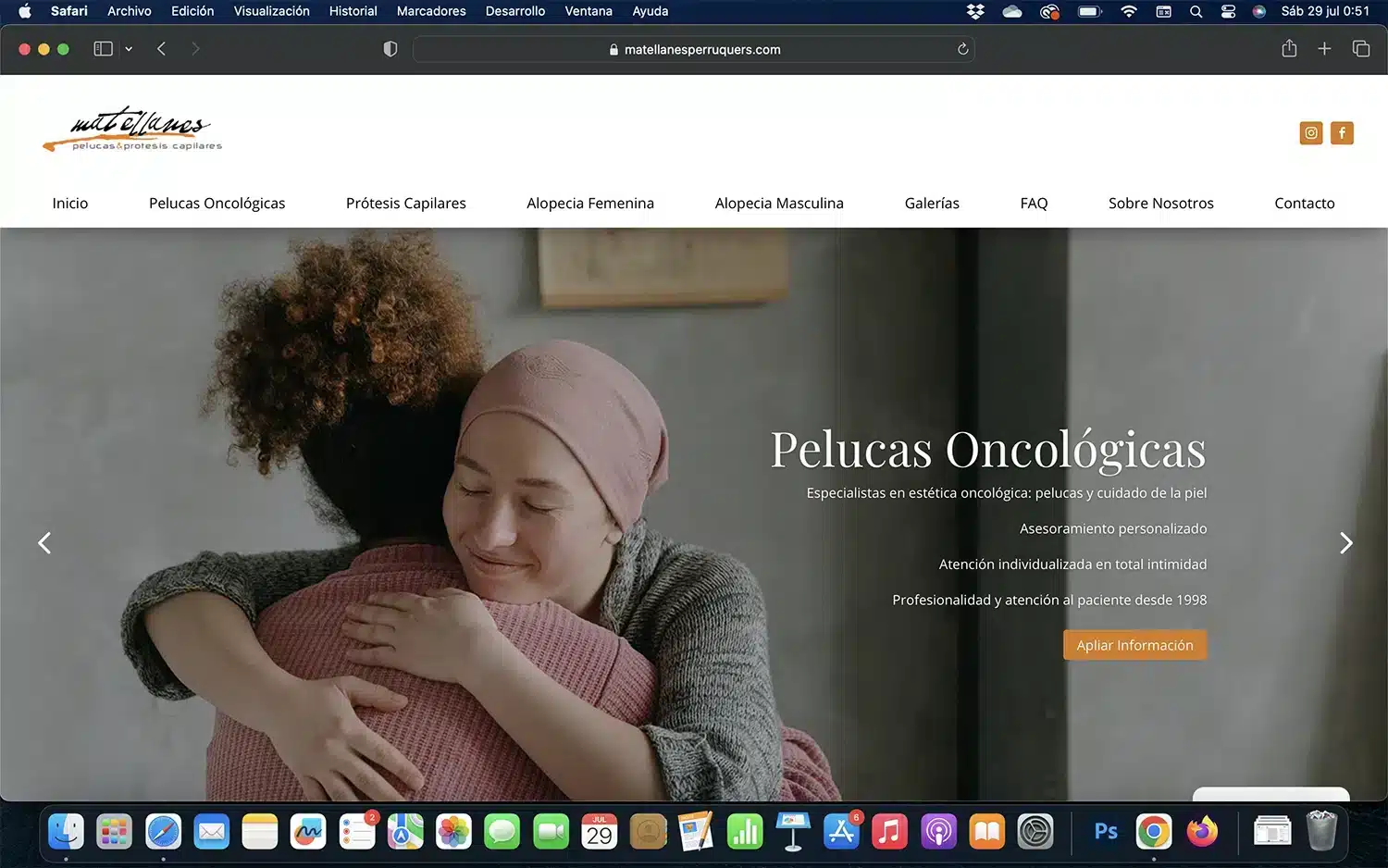
Task: Click Safari's share icon
Action: tap(1289, 49)
